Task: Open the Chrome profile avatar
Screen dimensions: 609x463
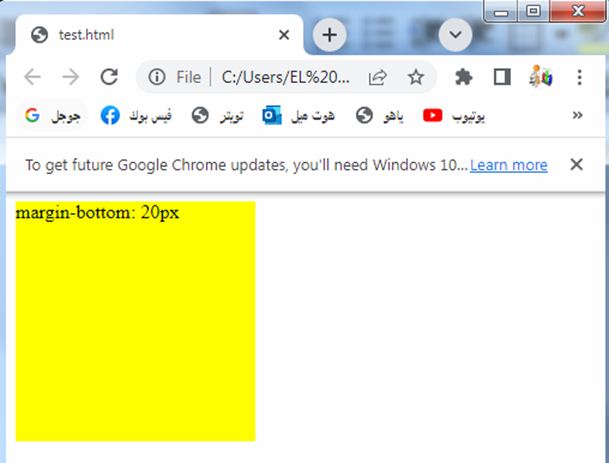Action: pyautogui.click(x=541, y=76)
